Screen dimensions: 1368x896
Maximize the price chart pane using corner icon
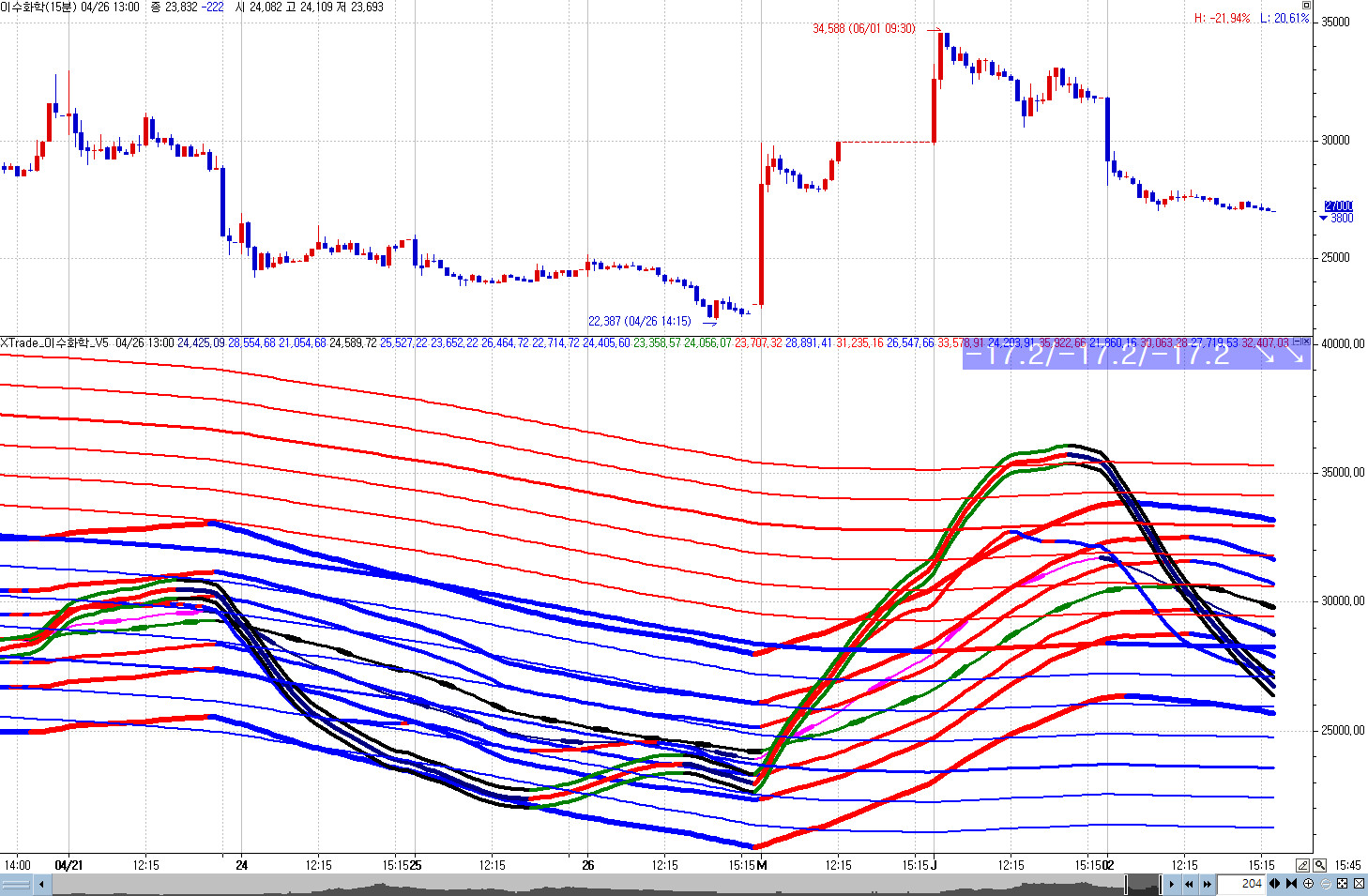point(1306,6)
